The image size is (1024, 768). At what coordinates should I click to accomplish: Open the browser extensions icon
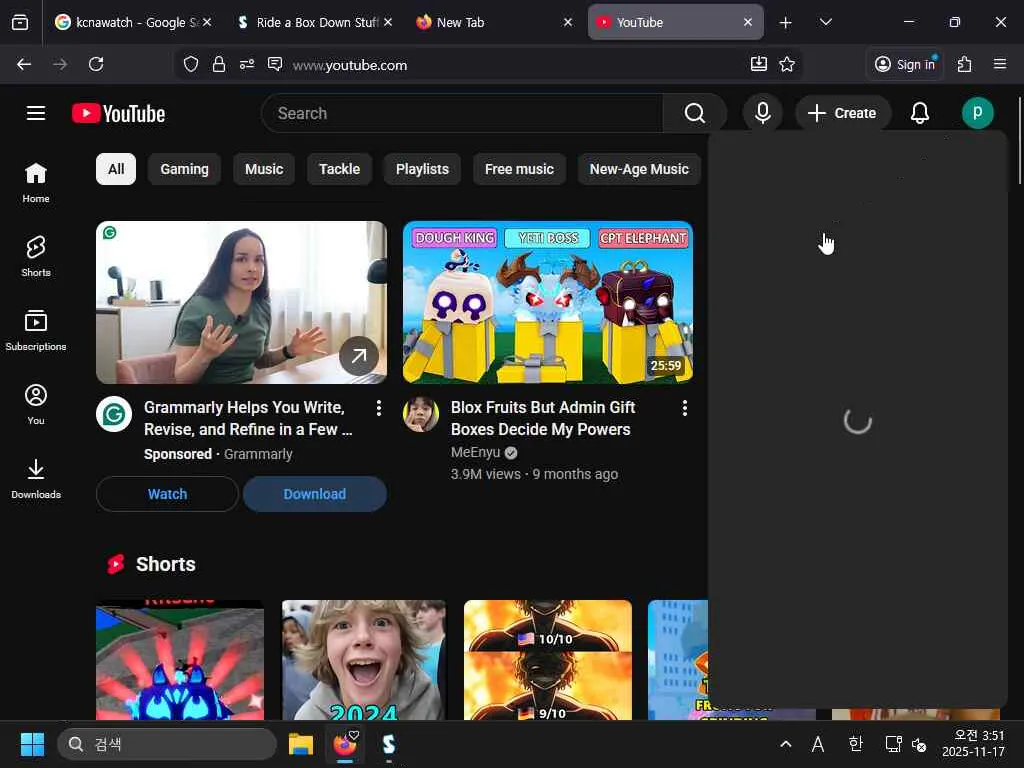click(x=965, y=64)
